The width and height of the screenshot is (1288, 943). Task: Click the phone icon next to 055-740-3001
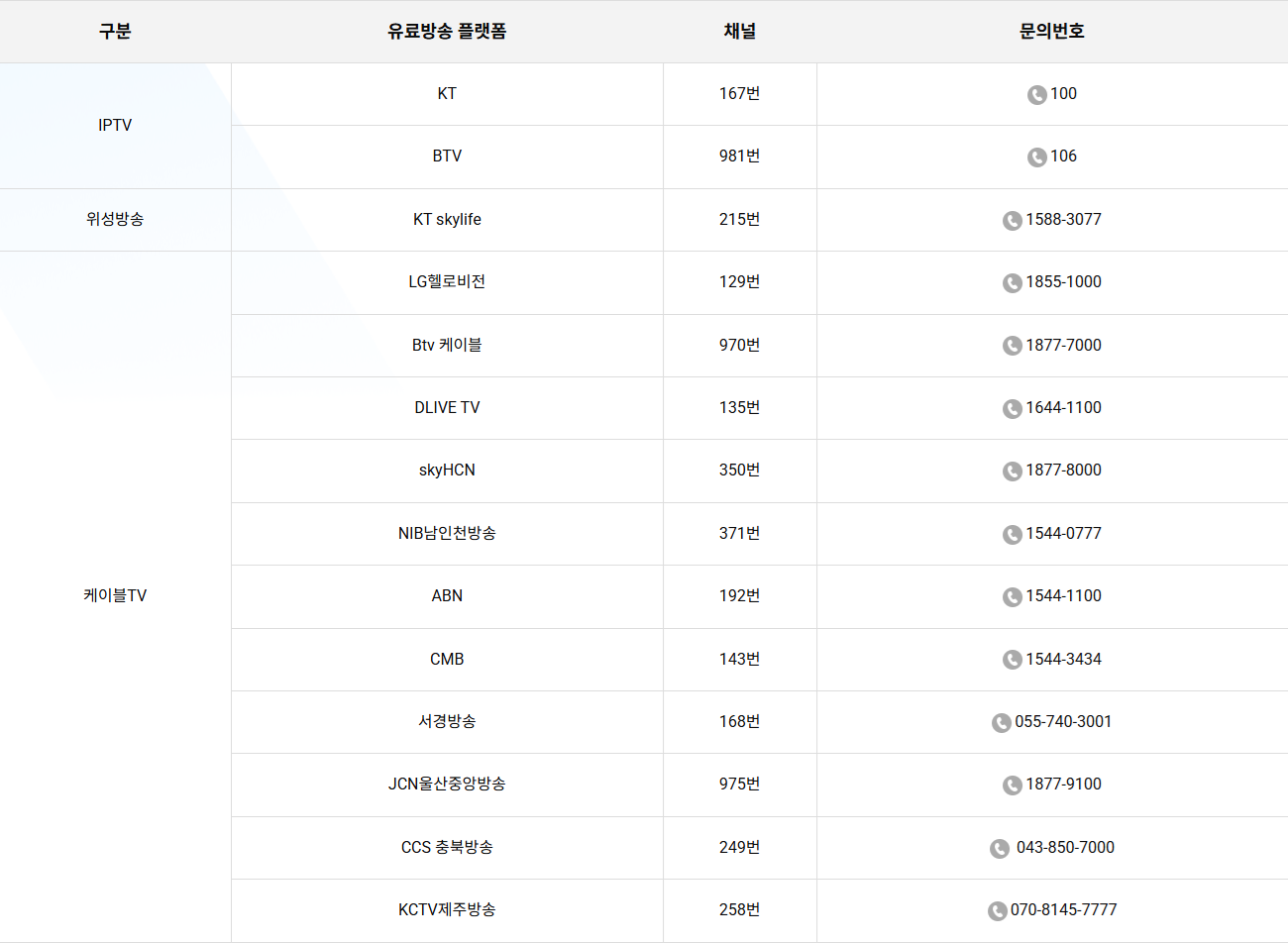coord(1002,723)
